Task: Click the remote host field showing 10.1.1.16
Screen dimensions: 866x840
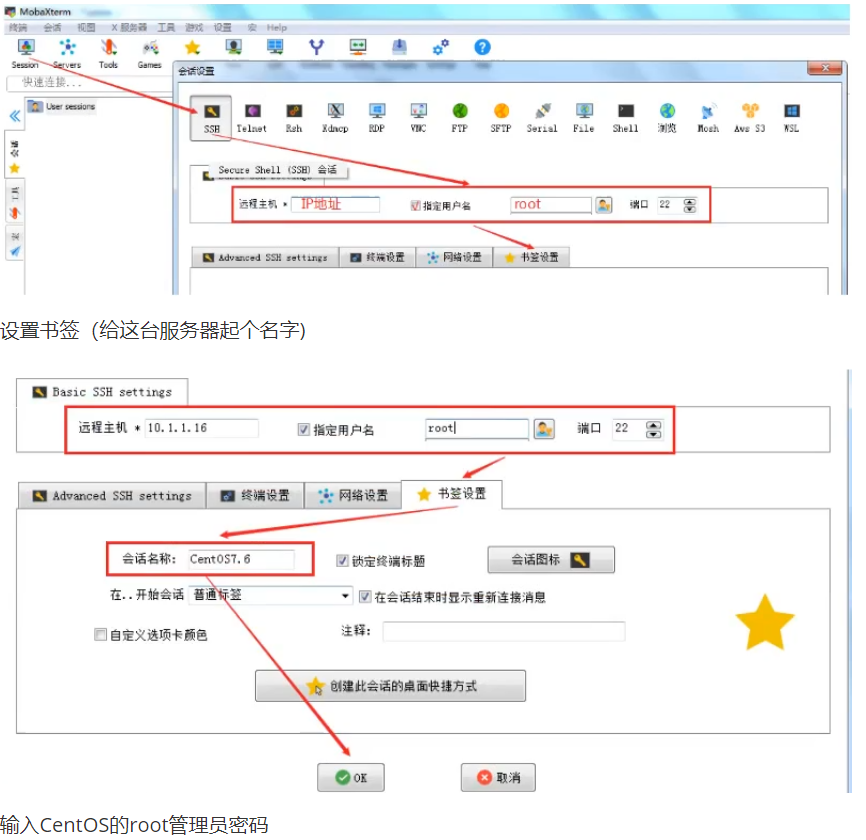Action: [201, 428]
